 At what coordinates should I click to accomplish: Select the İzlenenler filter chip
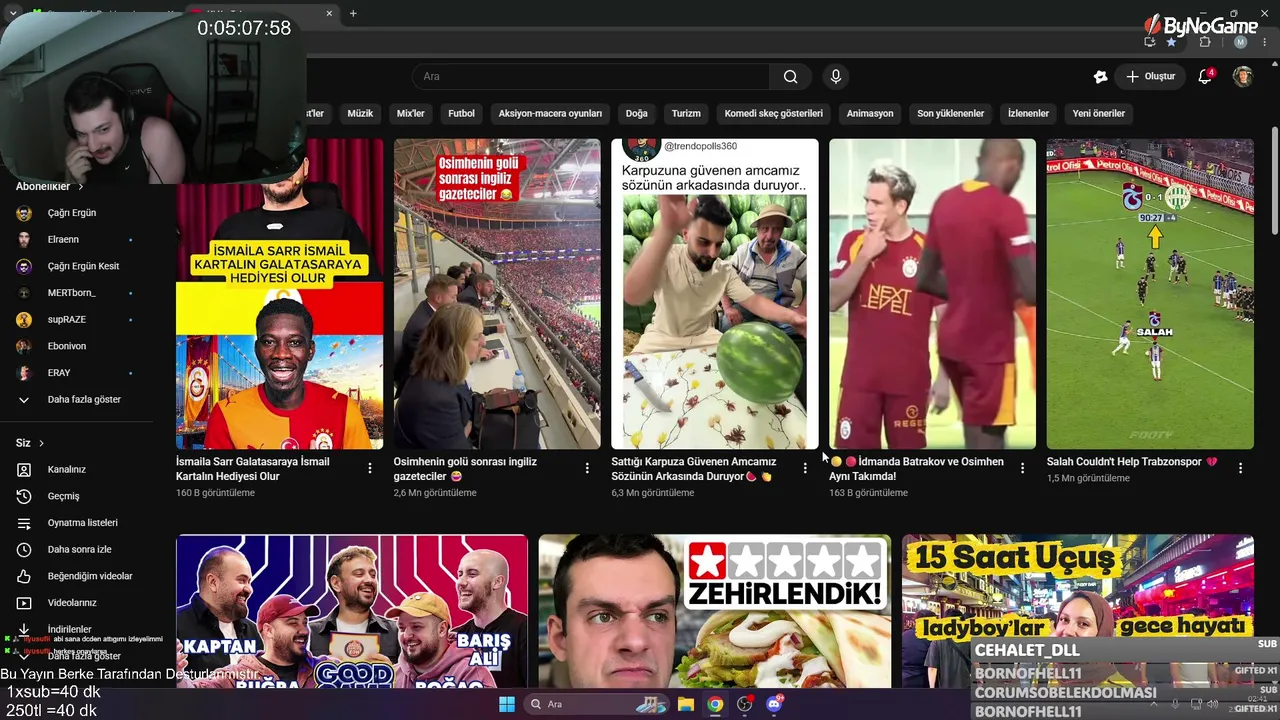coord(1028,114)
